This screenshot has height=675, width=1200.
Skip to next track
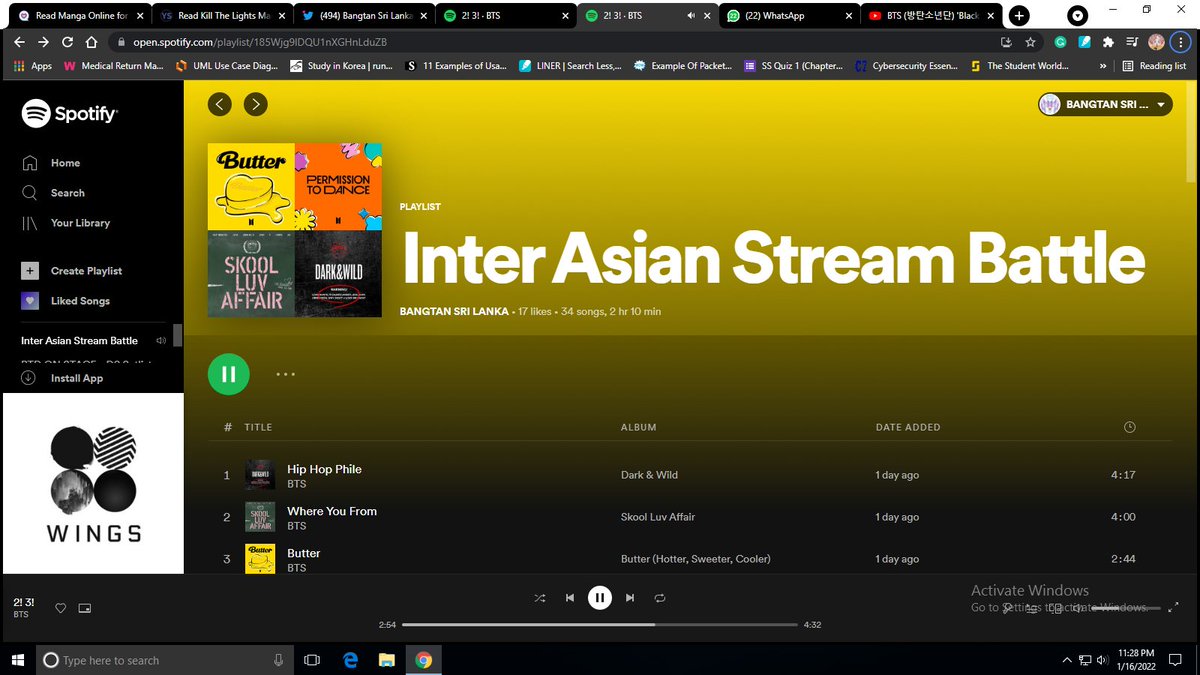(630, 598)
